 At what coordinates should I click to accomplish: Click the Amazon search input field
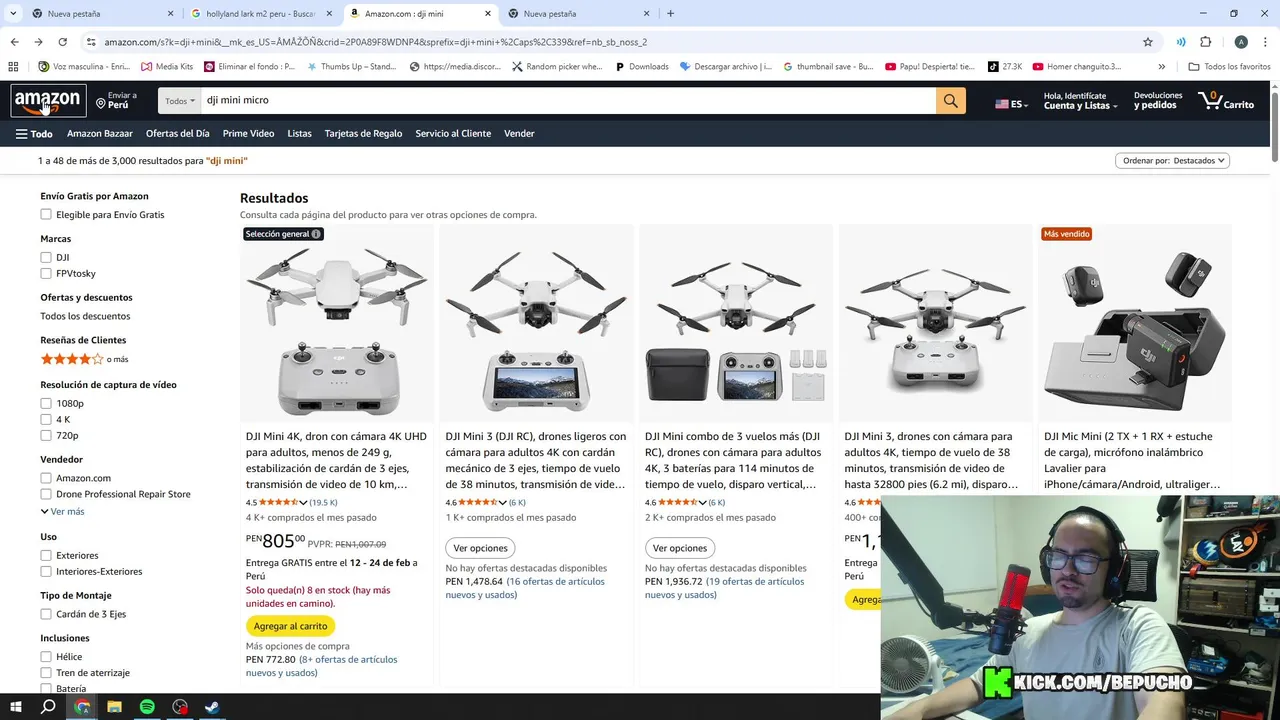[x=568, y=101]
